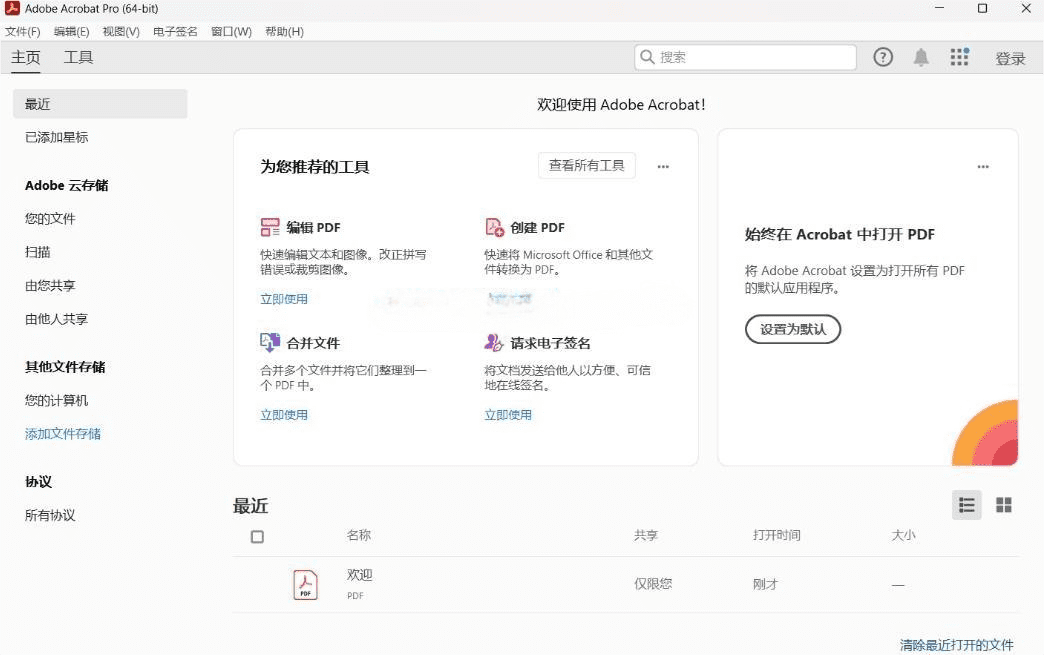Click the 设置为默认 button
1044x655 pixels.
(793, 329)
